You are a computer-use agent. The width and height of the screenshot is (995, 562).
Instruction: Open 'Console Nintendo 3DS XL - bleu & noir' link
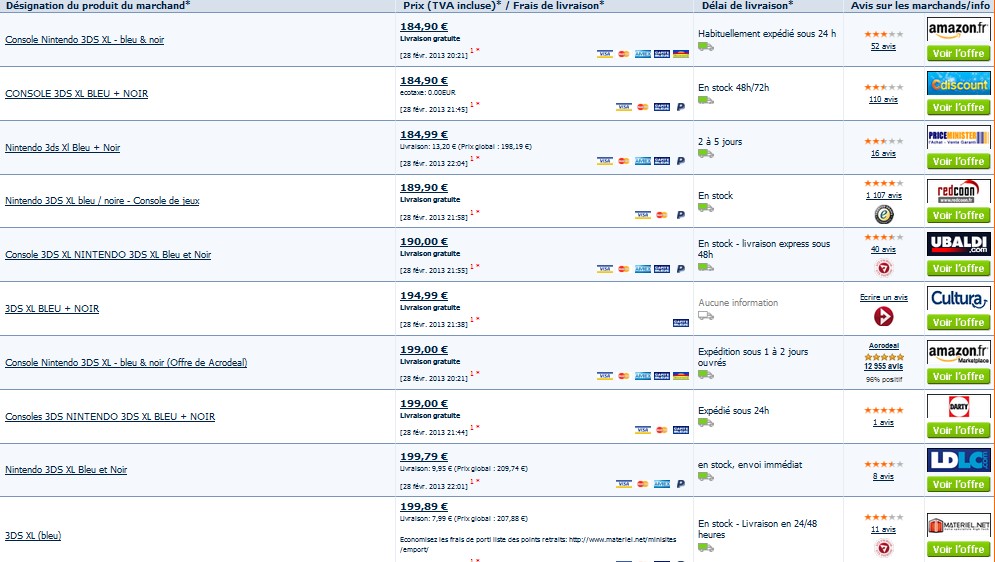pyautogui.click(x=84, y=39)
